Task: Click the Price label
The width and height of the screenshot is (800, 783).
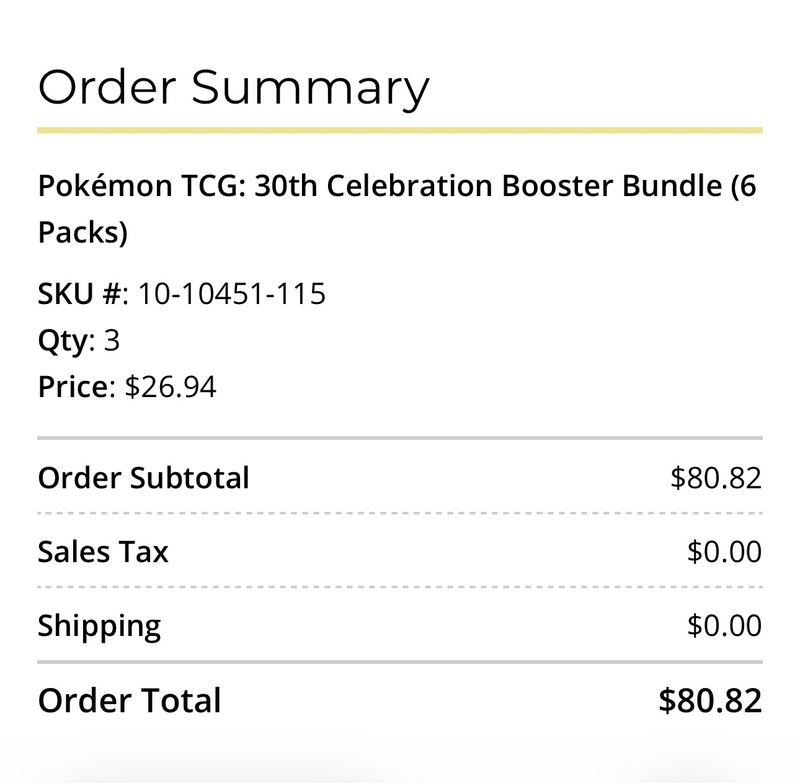Action: [77, 387]
